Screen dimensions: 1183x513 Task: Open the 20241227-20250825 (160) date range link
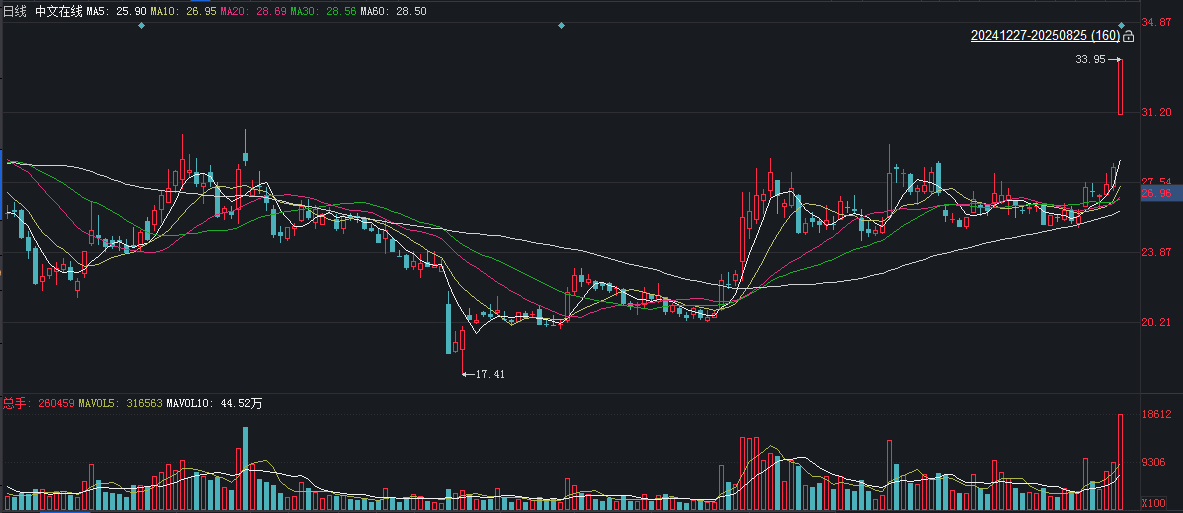pos(1045,36)
